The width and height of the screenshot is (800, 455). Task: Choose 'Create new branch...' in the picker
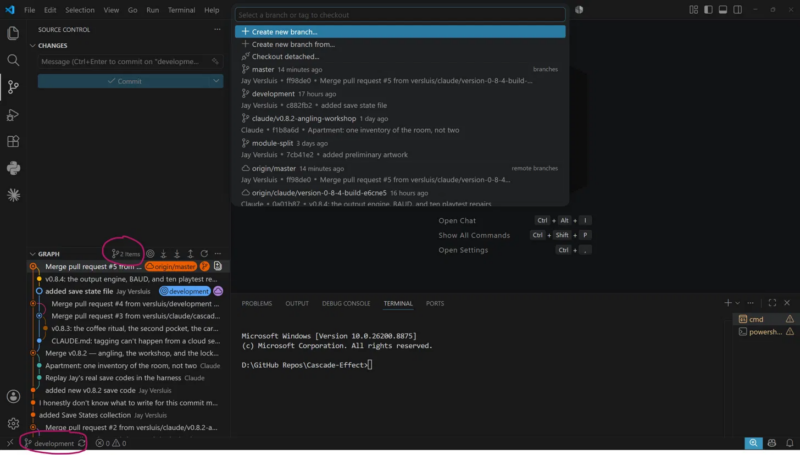(400, 32)
